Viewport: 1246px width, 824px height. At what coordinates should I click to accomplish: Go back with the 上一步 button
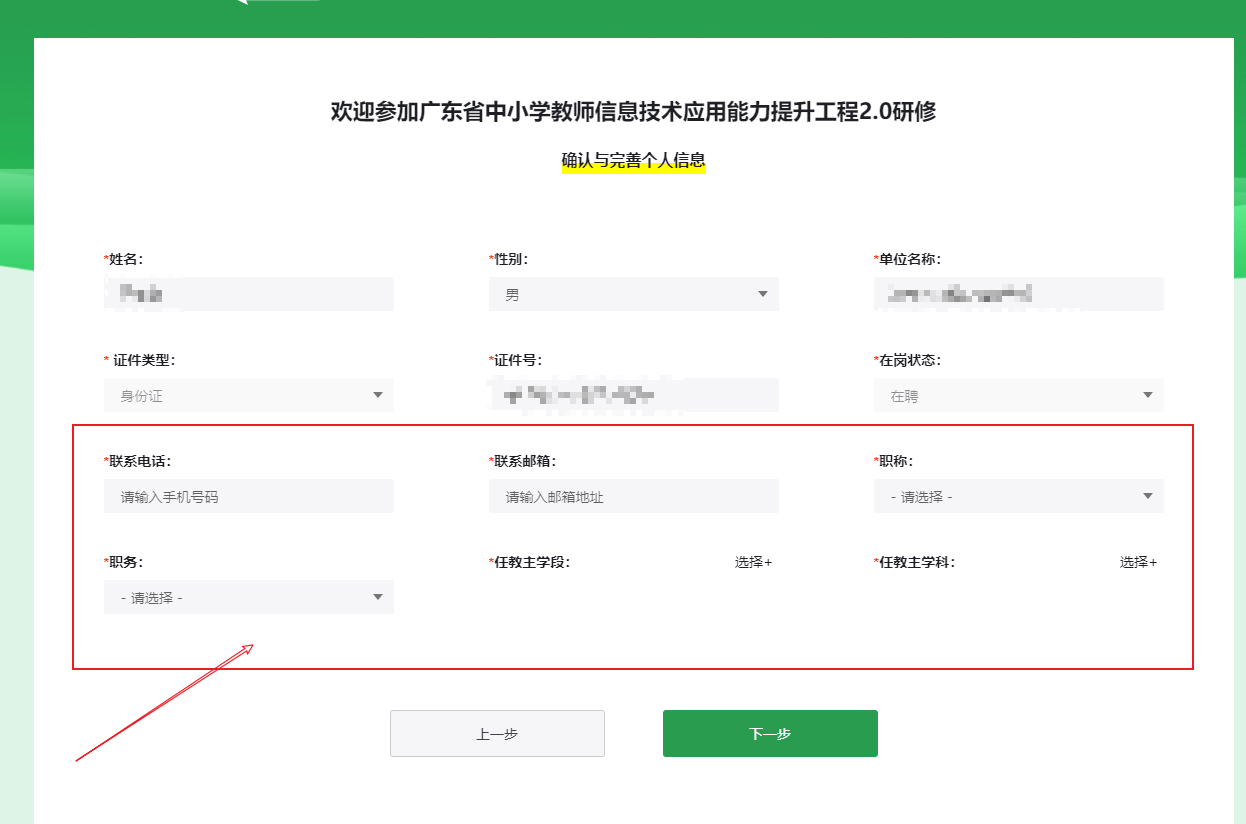click(x=497, y=733)
